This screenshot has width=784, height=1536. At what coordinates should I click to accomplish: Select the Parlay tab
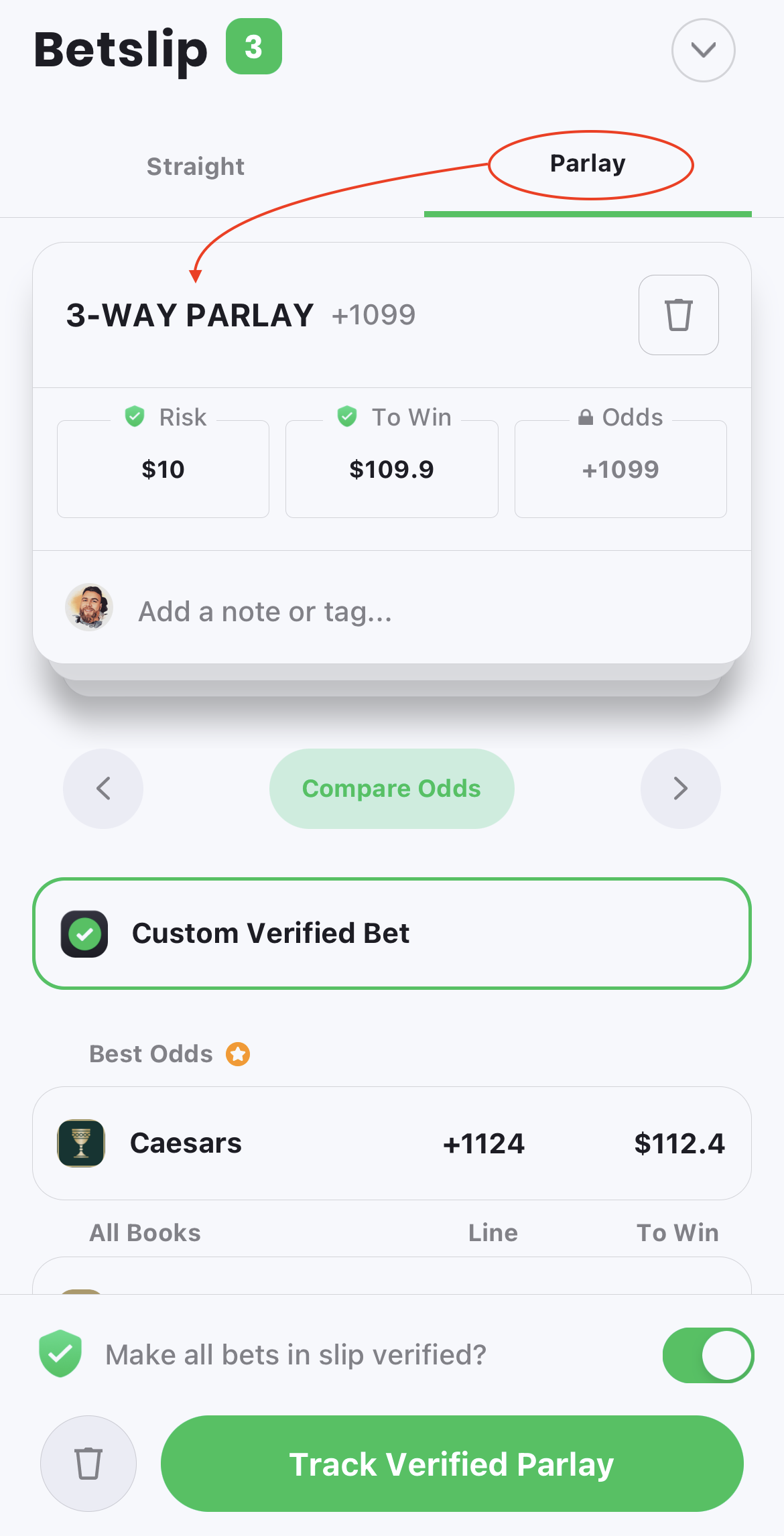click(x=588, y=164)
